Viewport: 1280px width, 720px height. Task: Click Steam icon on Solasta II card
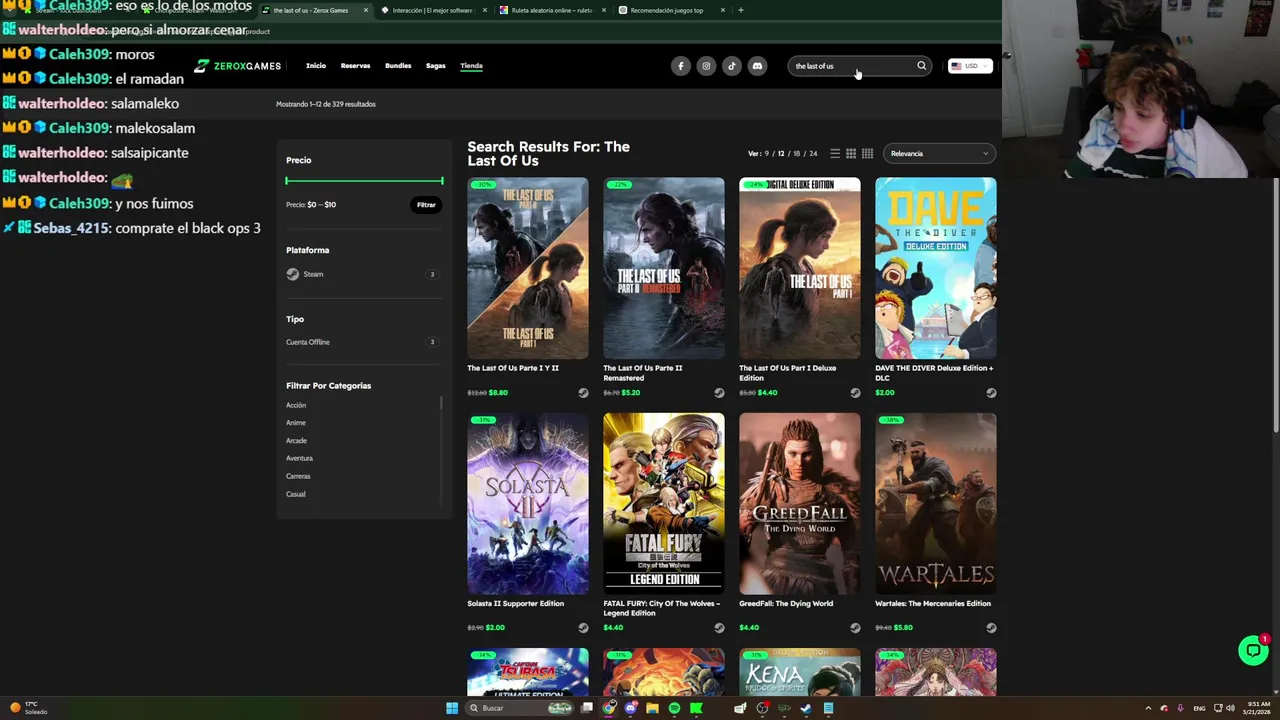point(583,628)
